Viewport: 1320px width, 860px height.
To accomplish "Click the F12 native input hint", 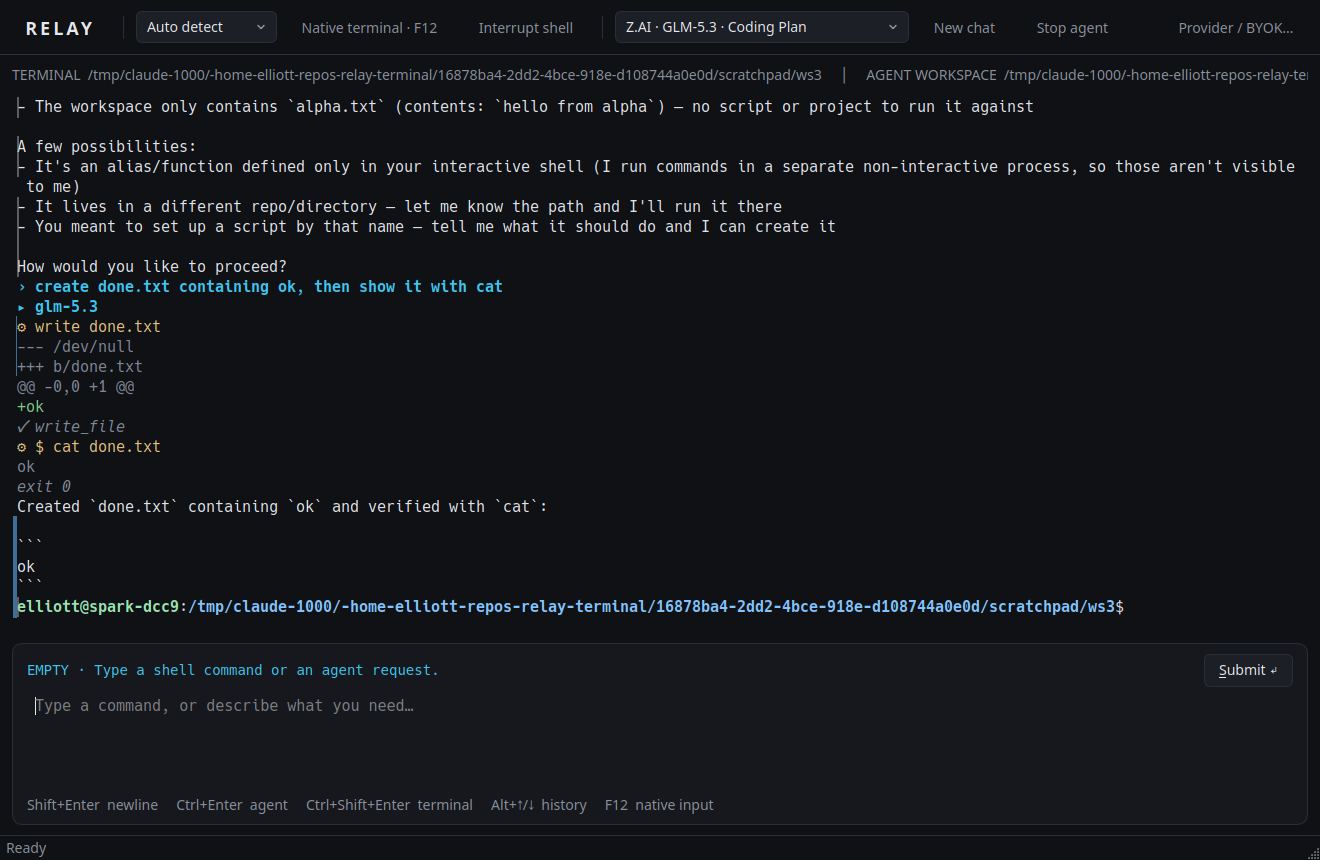I will pos(659,805).
